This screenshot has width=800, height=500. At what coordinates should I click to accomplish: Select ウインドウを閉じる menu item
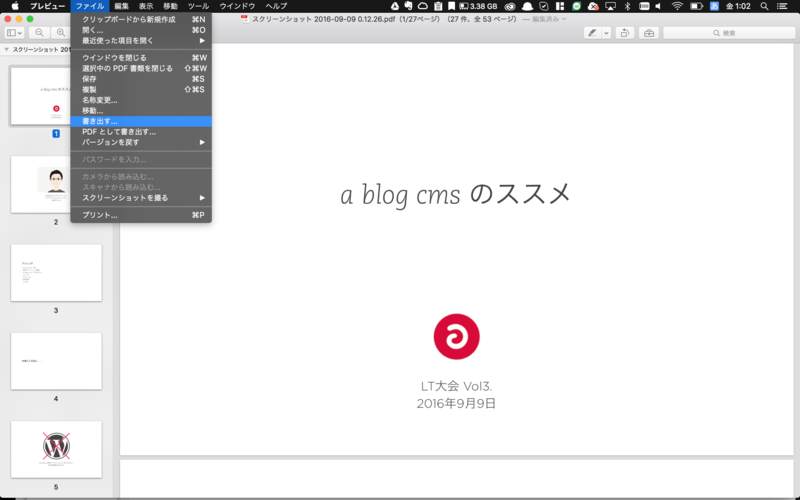[x=141, y=58]
